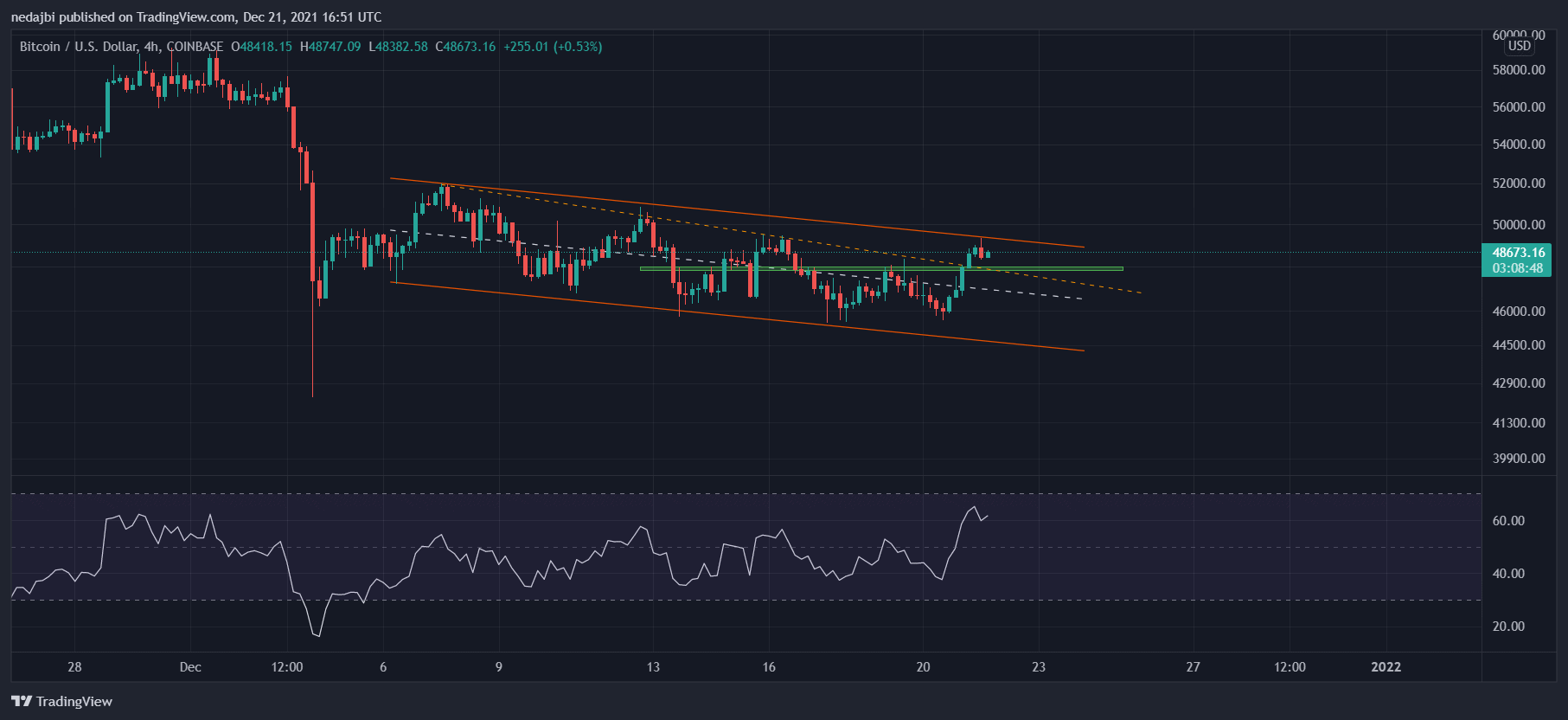Click the 44500.00 price axis label
The height and width of the screenshot is (720, 1568).
pyautogui.click(x=1519, y=345)
